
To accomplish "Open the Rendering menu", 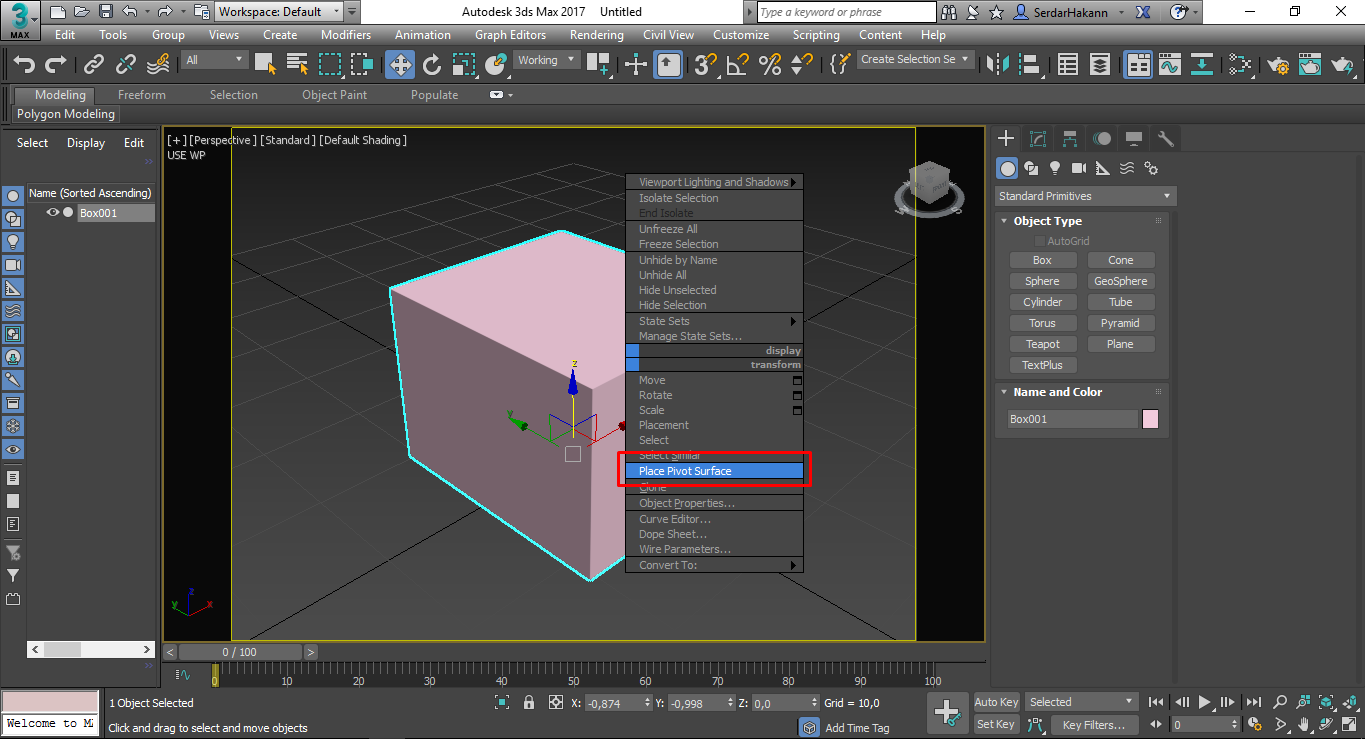I will (596, 34).
